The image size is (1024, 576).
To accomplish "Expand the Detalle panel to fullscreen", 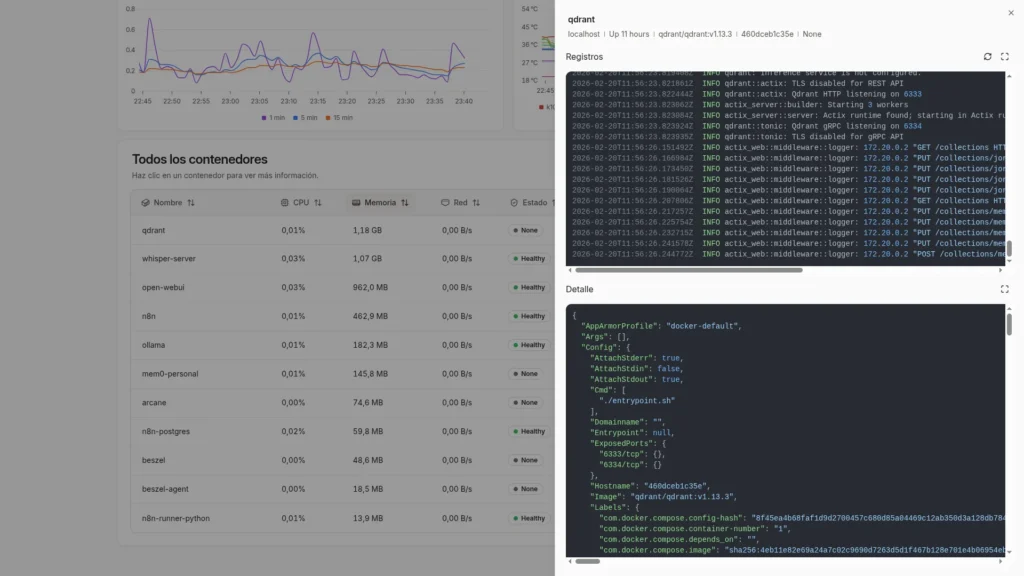I will pyautogui.click(x=1006, y=289).
